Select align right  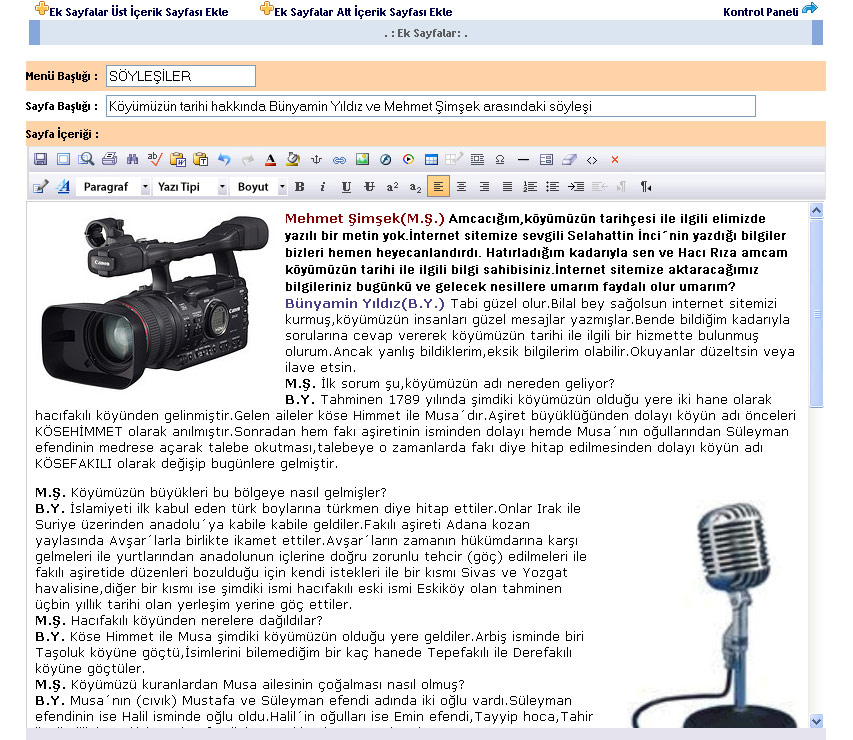(x=484, y=187)
